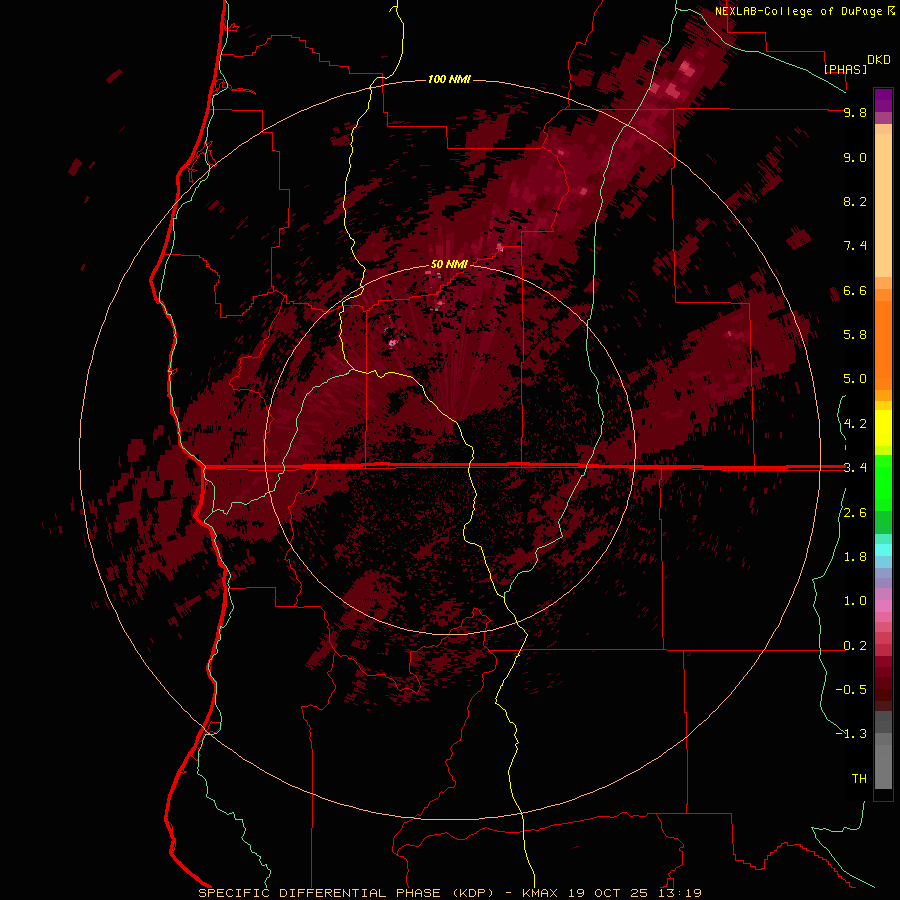The width and height of the screenshot is (900, 900).
Task: Click the 19 OCT 25 13:19 timestamp
Action: click(635, 893)
